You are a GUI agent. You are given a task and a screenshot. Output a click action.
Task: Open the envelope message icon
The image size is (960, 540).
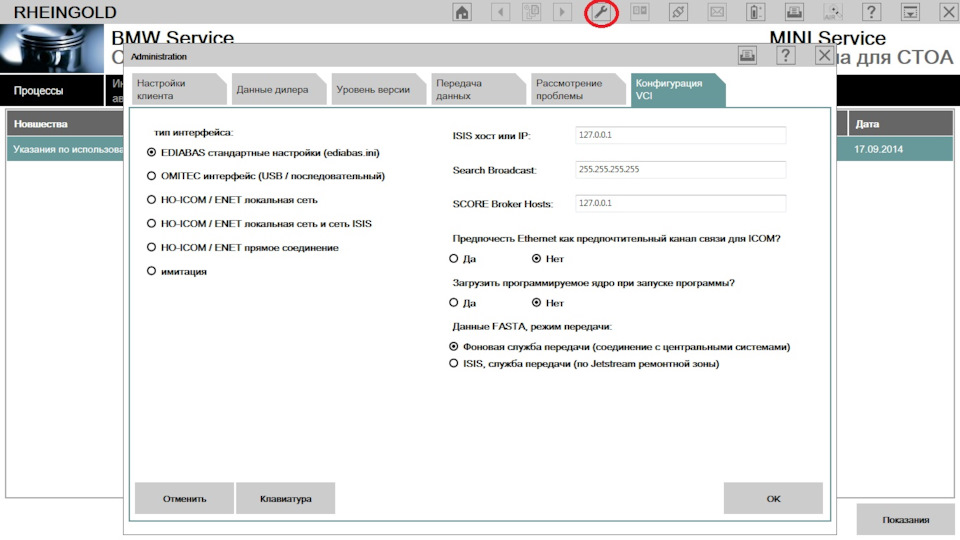717,12
